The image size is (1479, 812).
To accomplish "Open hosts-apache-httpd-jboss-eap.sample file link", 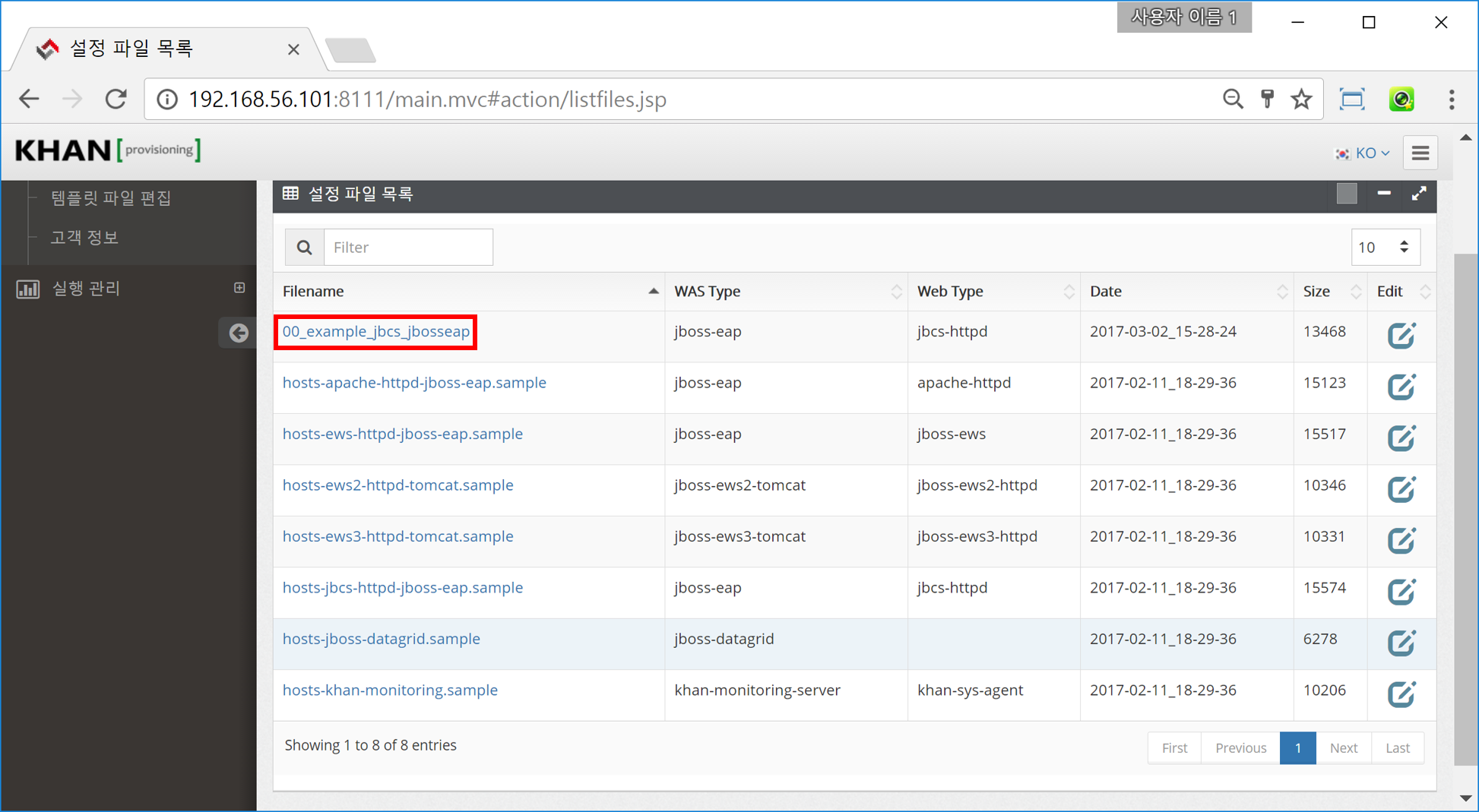I will (414, 383).
